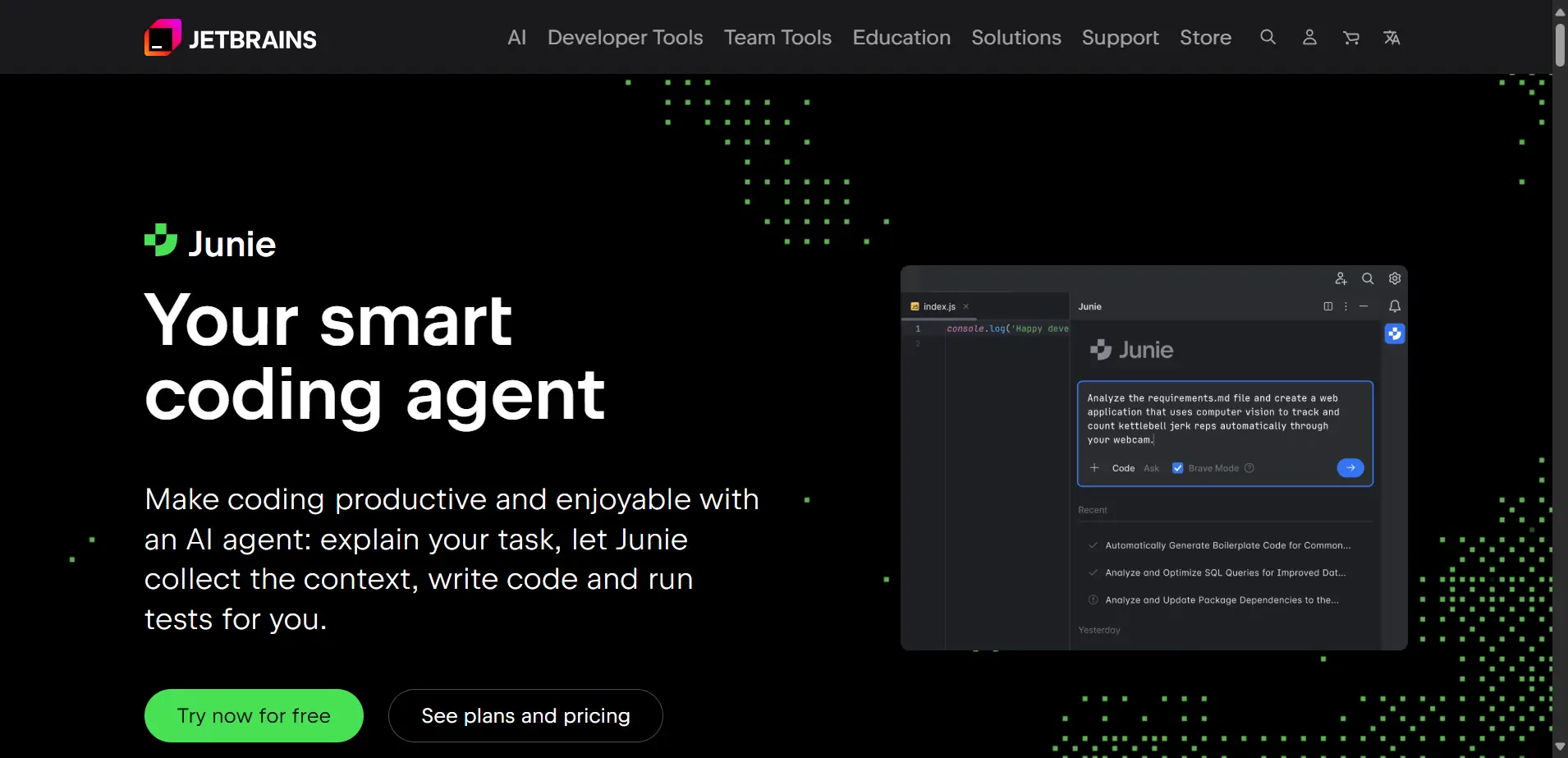The width and height of the screenshot is (1568, 758).
Task: Uncheck the Brave Mode checkbox
Action: point(1177,468)
